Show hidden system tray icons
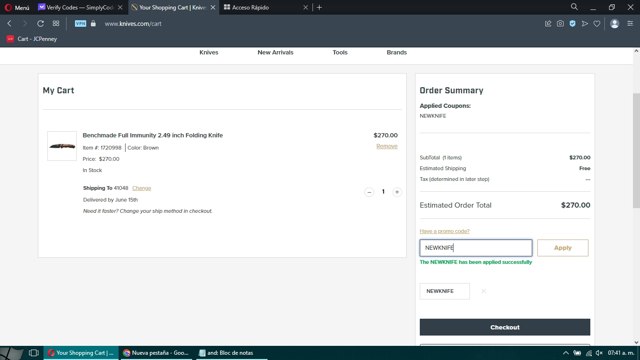Image resolution: width=640 pixels, height=360 pixels. point(565,353)
